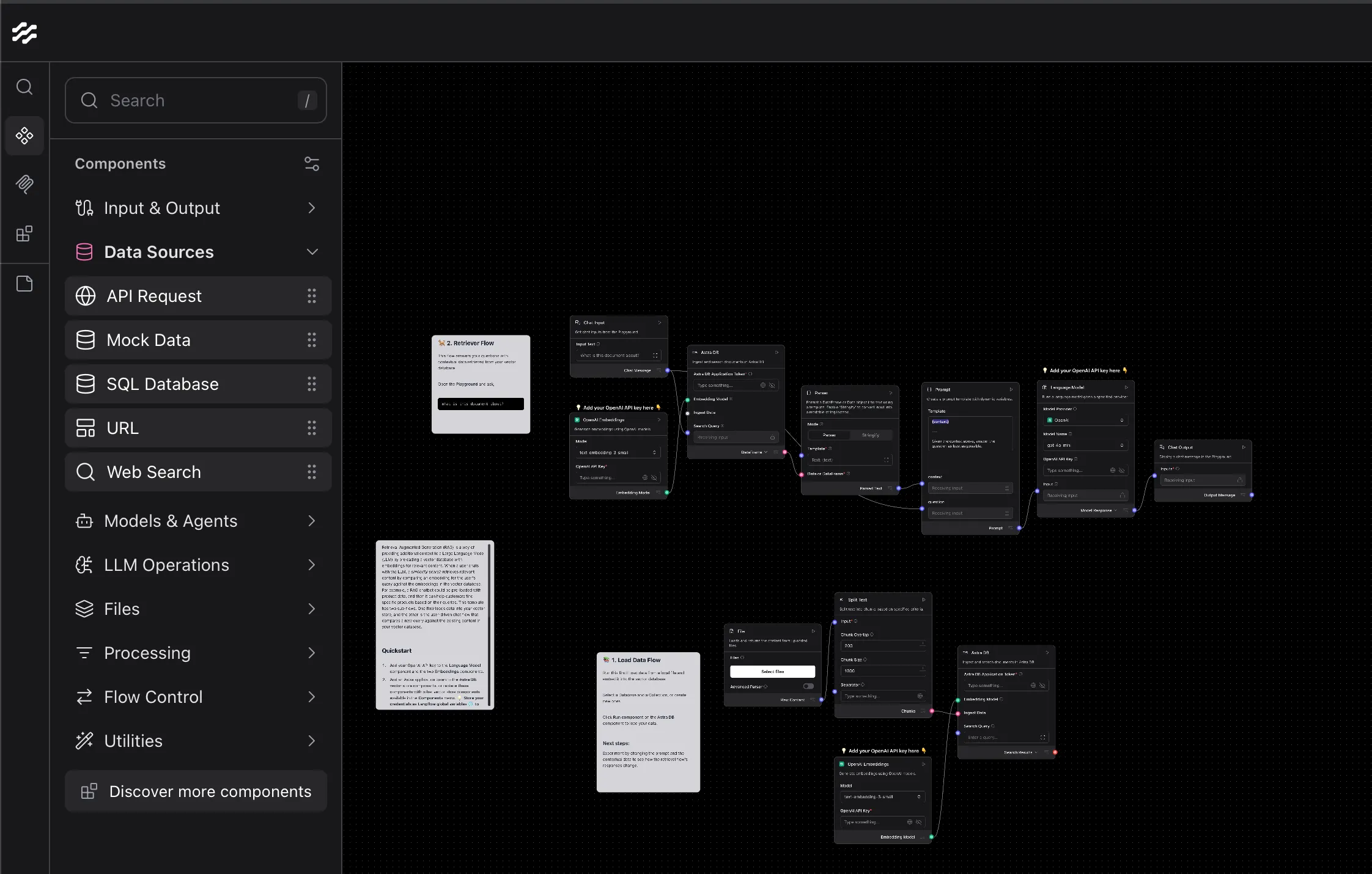
Task: Click the API Request drag handle
Action: coord(312,296)
